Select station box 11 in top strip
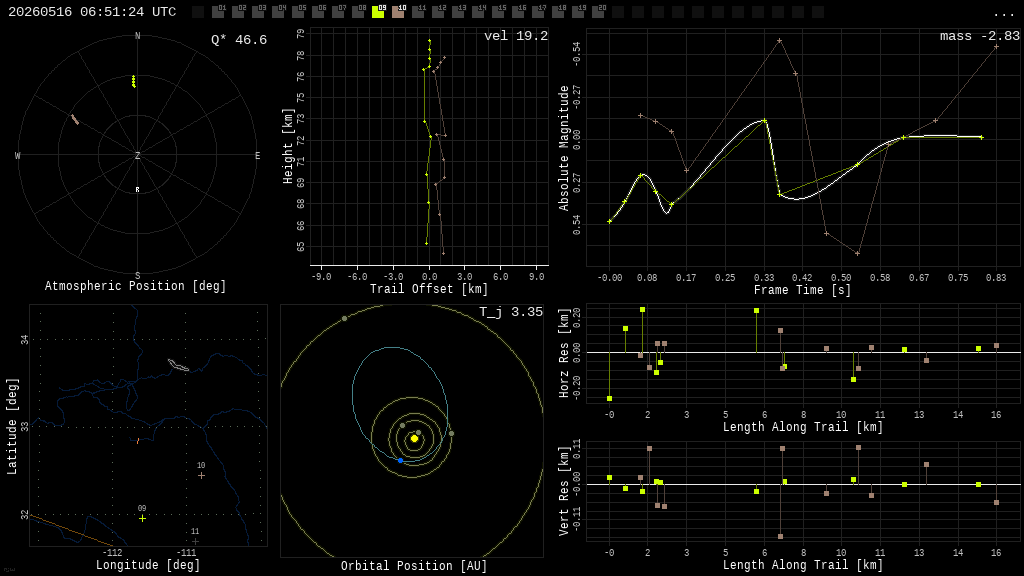This screenshot has width=1024, height=576. pos(418,12)
